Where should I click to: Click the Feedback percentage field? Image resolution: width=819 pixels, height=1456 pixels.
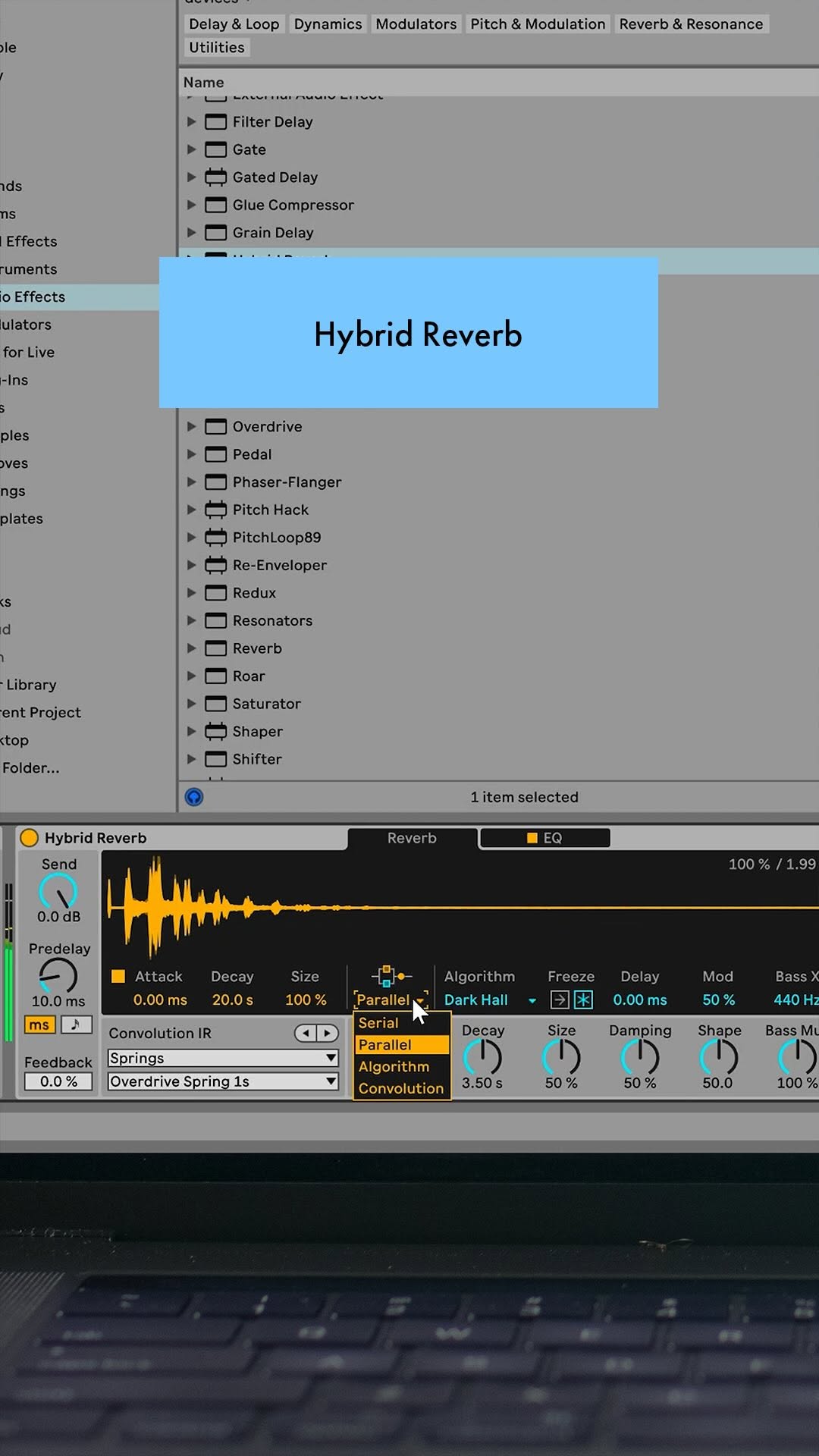coord(58,1081)
